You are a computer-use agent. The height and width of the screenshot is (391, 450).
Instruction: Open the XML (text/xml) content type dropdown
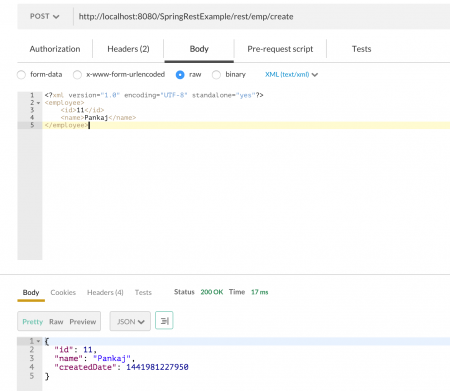coord(291,75)
